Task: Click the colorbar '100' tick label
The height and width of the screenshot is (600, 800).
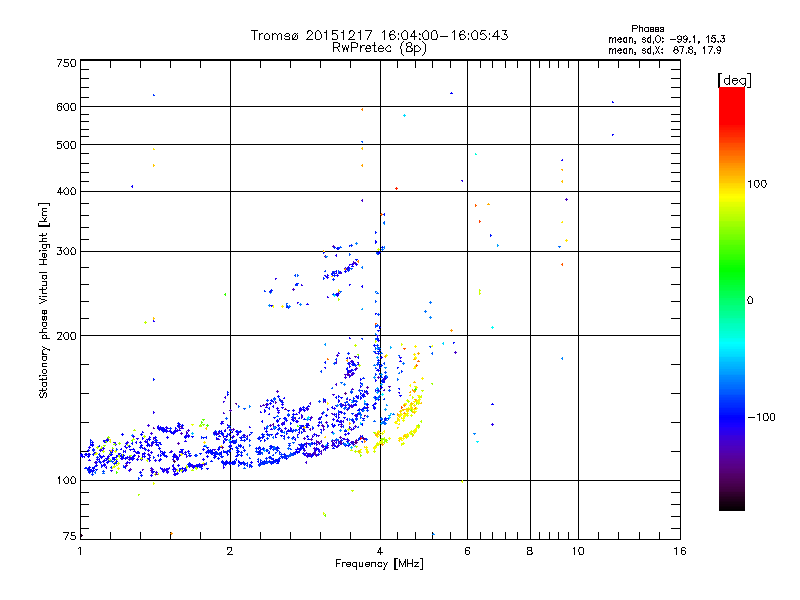Action: pyautogui.click(x=757, y=184)
